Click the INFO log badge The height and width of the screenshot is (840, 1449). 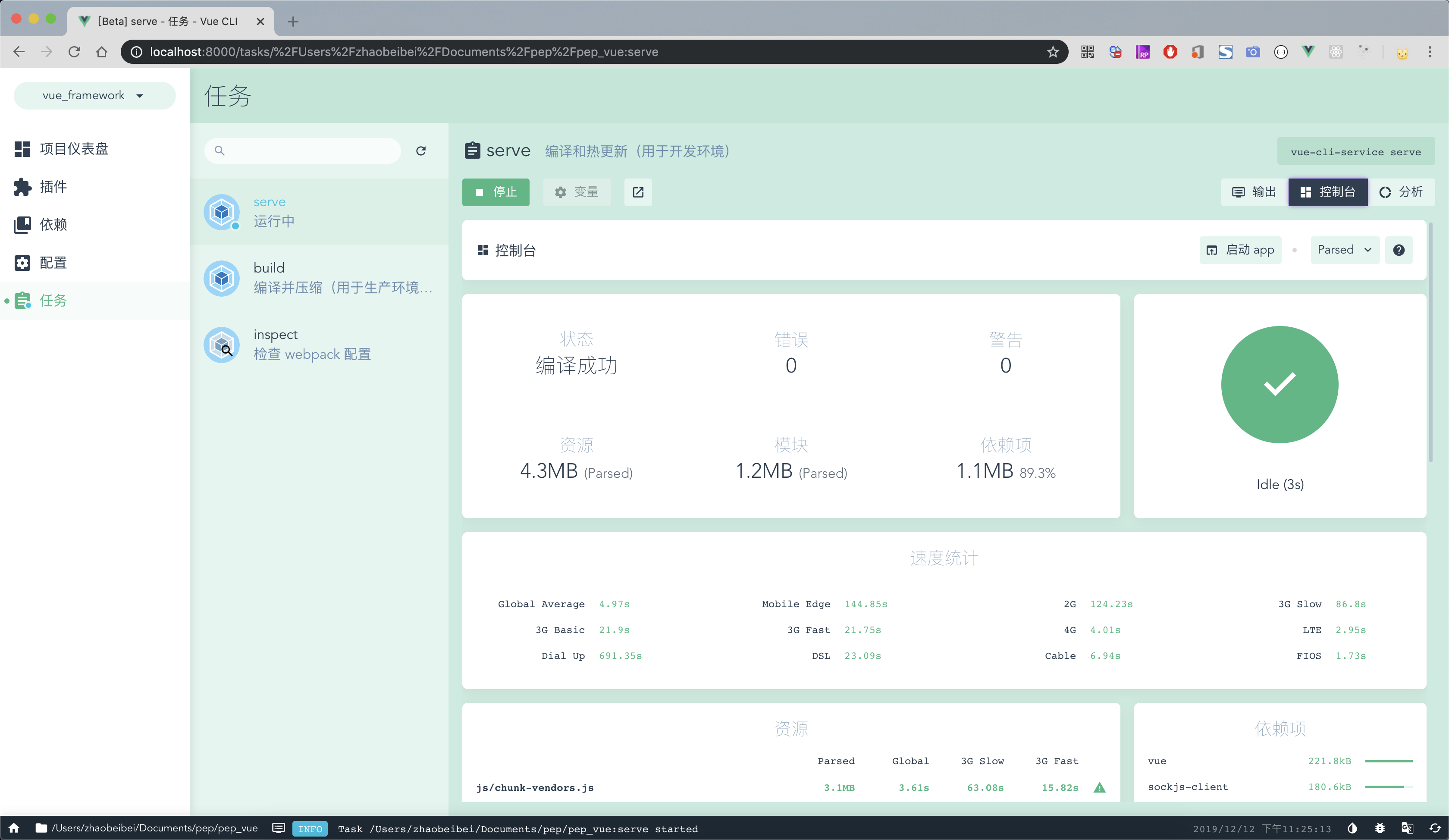coord(310,828)
